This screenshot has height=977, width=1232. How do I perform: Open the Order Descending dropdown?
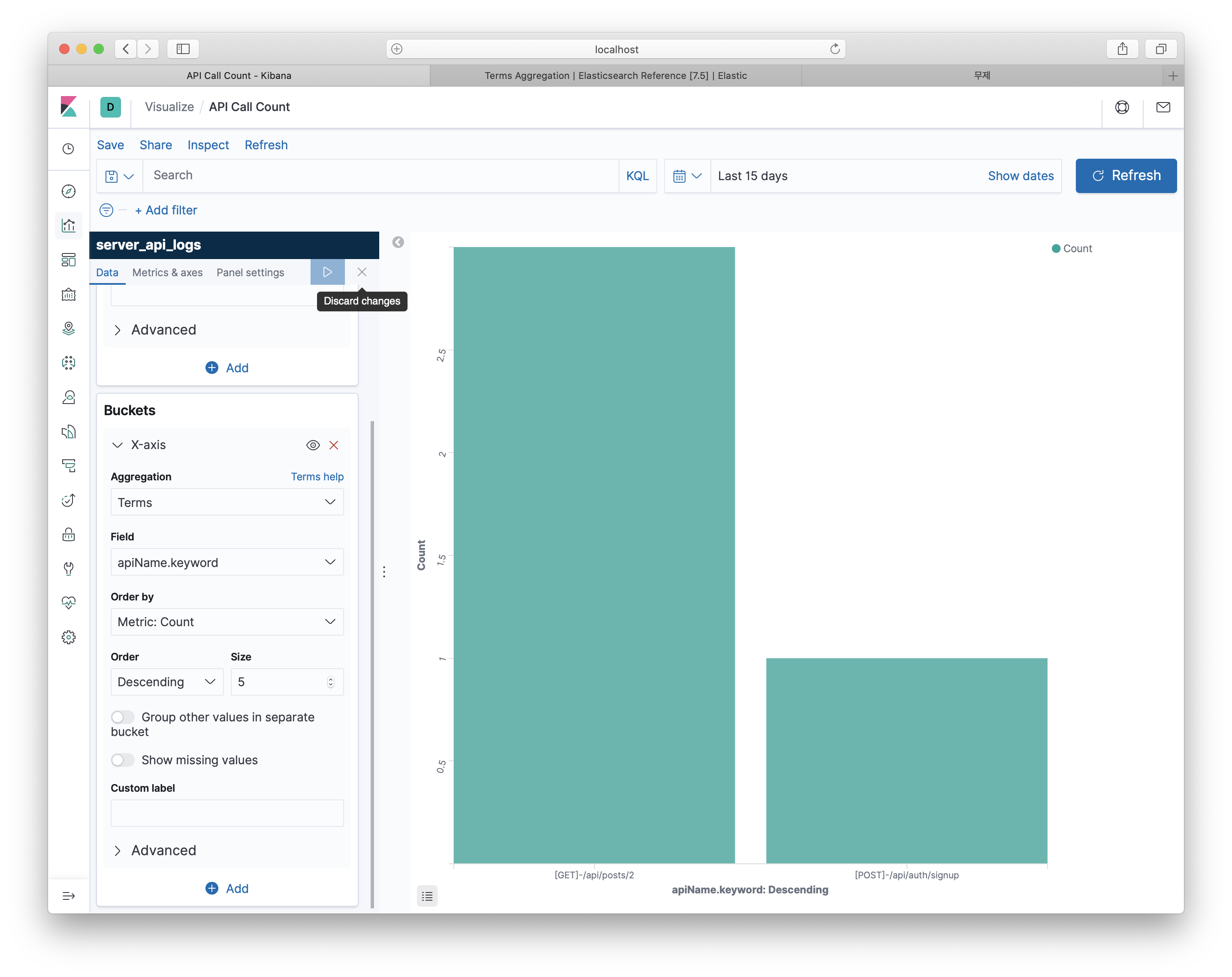point(167,681)
